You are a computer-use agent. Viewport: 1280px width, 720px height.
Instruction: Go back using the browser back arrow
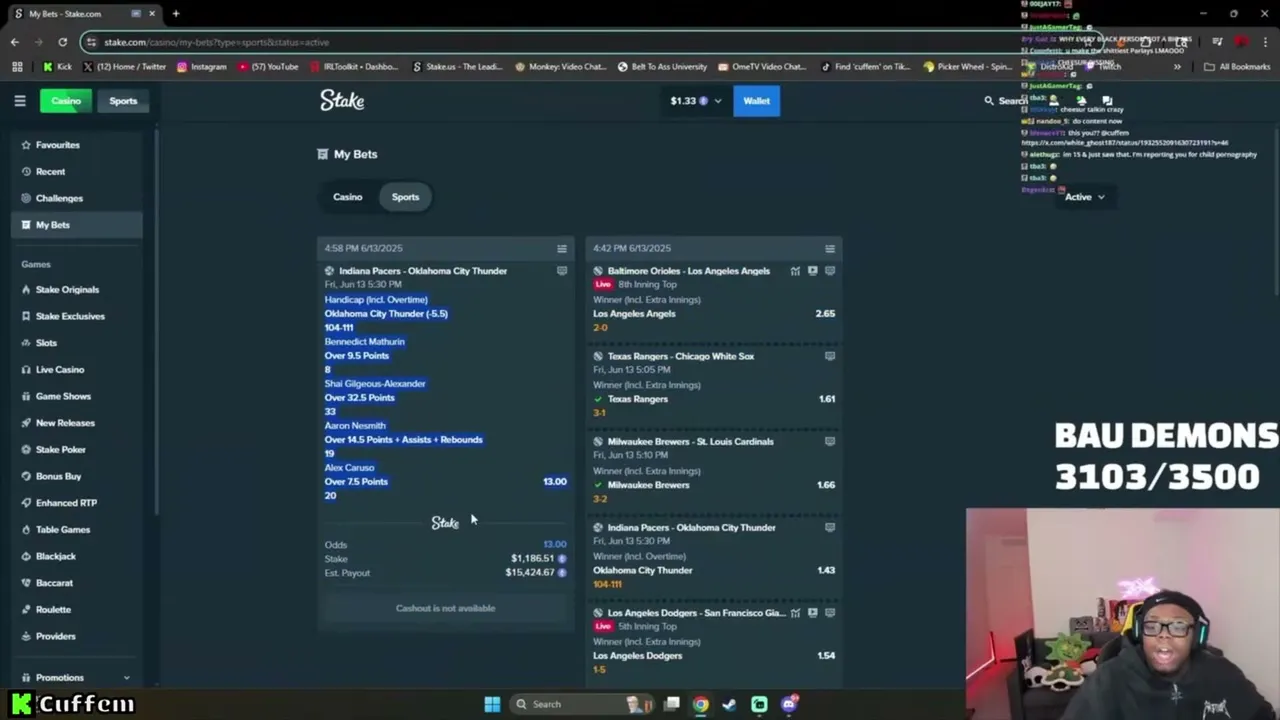pyautogui.click(x=14, y=42)
